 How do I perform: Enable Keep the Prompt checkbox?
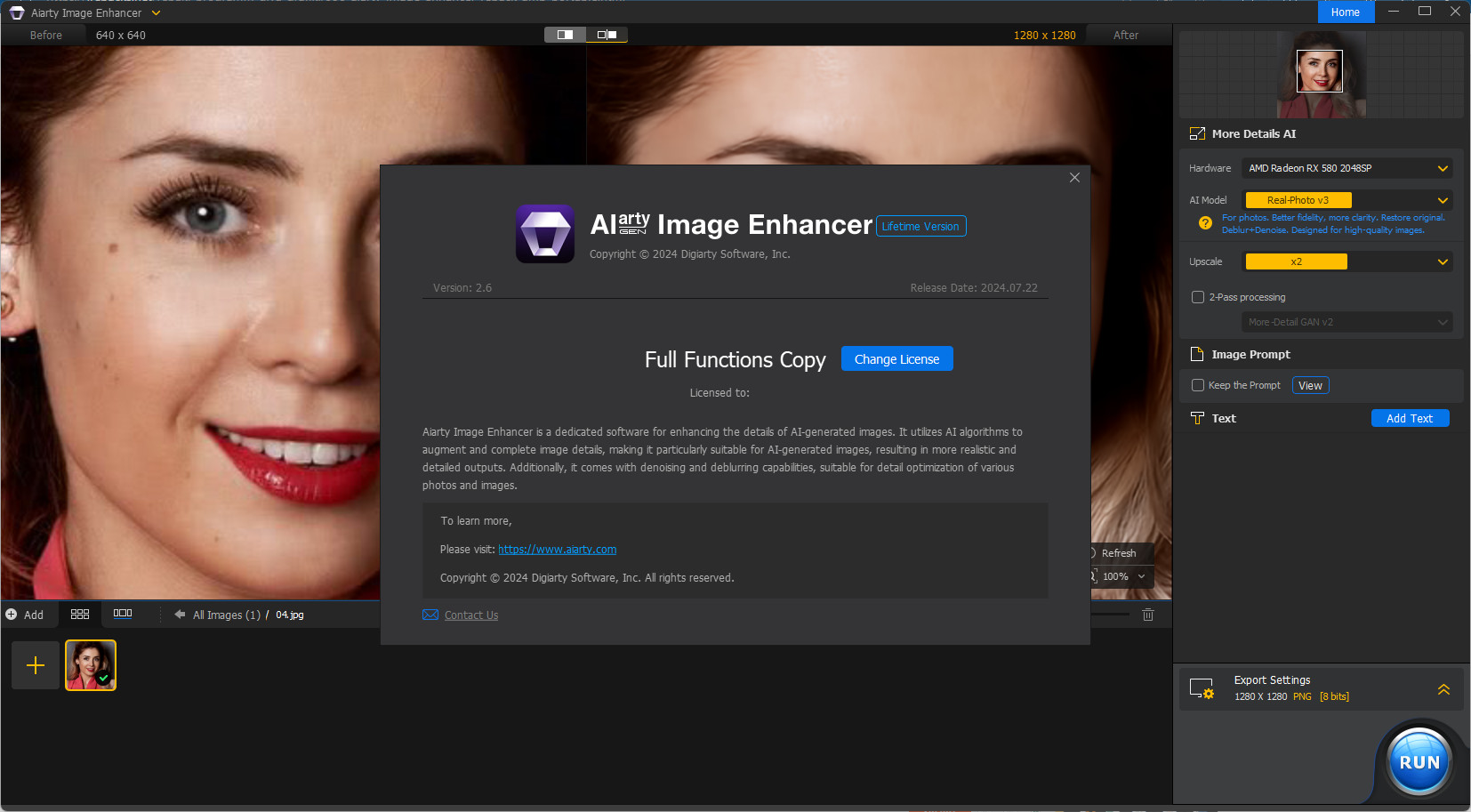pyautogui.click(x=1198, y=385)
